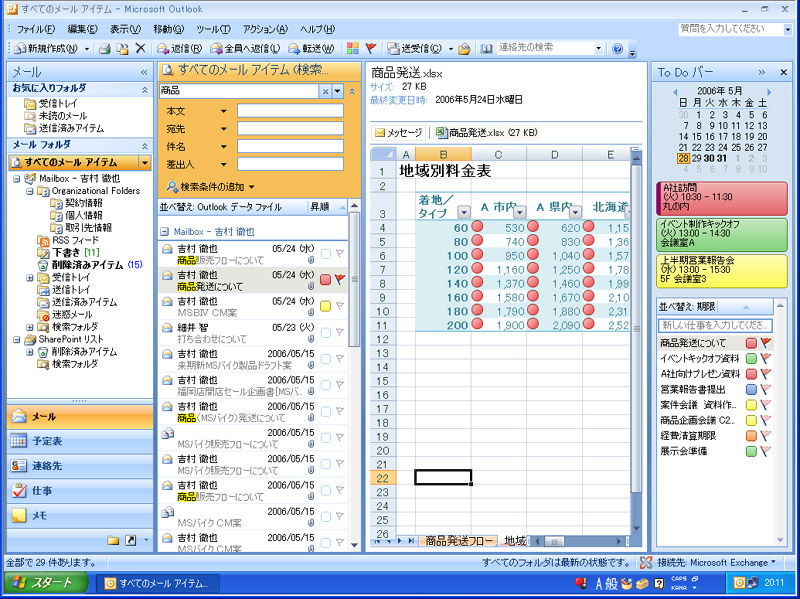Screen dimensions: 800x599
Task: Open the Categorize colored-squares toolbar icon
Action: (x=353, y=48)
